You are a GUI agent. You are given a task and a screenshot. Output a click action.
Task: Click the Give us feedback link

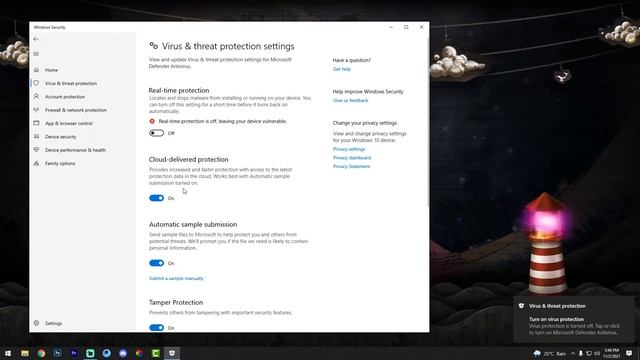point(350,100)
